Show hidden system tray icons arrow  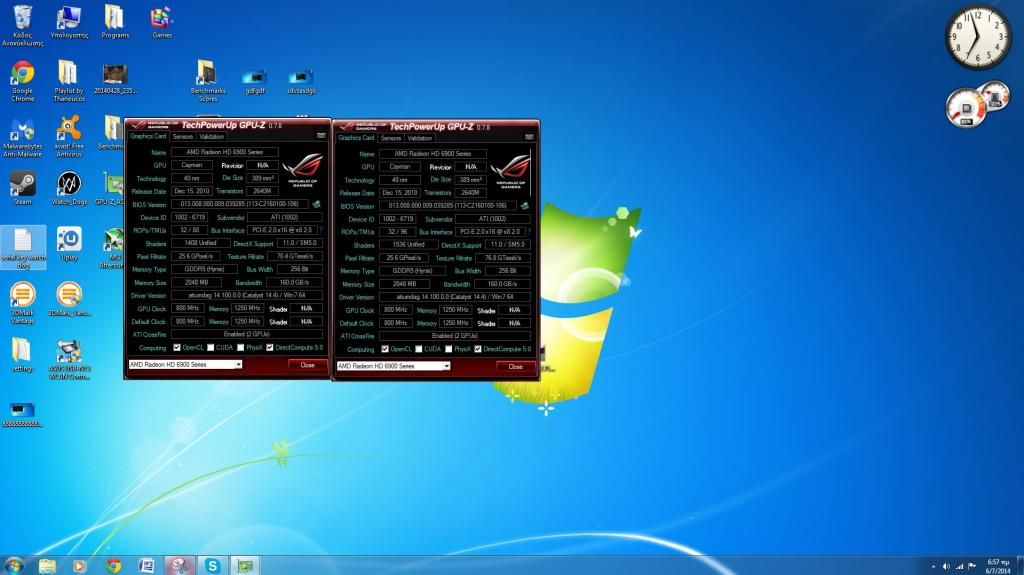[x=935, y=565]
